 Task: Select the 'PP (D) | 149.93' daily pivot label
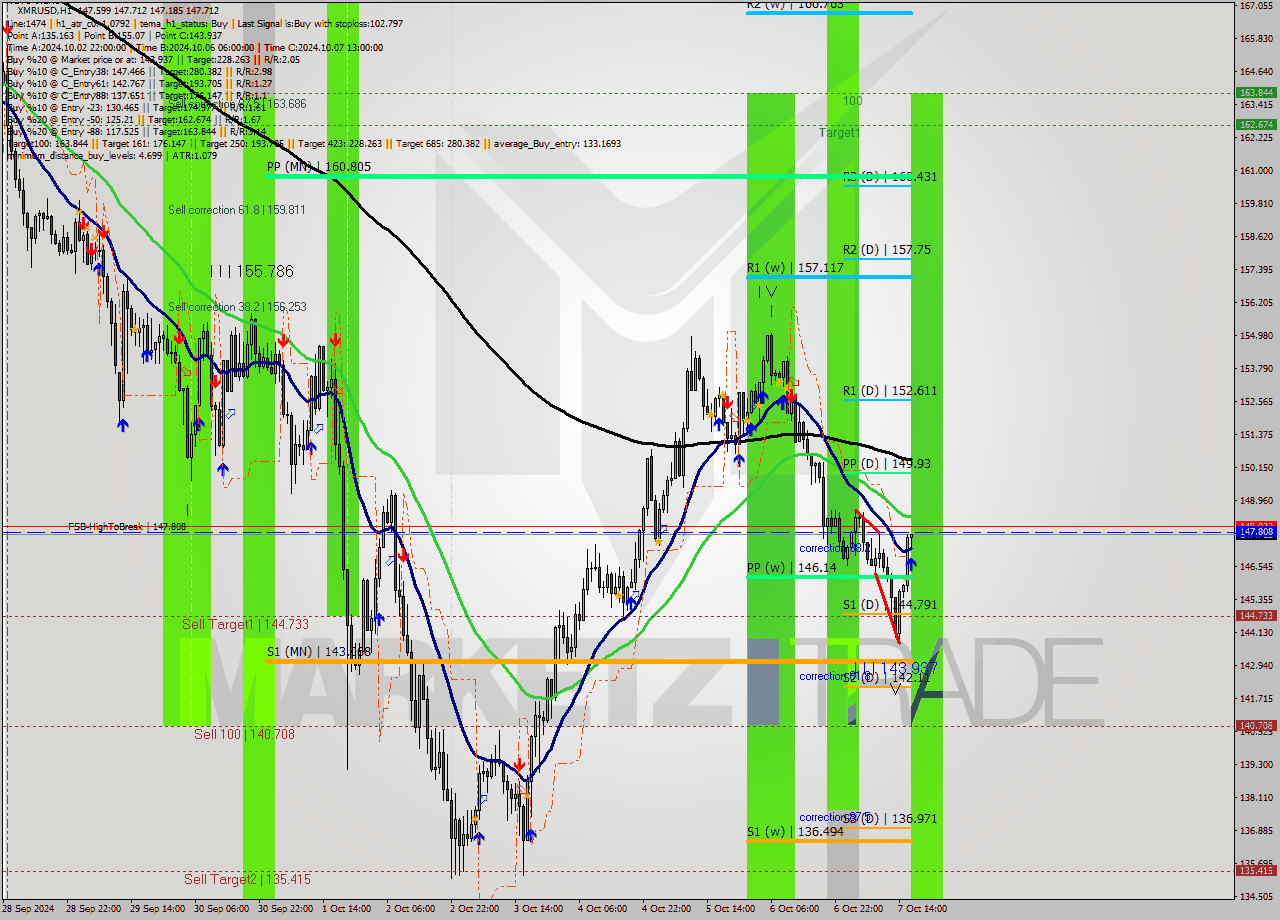pyautogui.click(x=886, y=464)
